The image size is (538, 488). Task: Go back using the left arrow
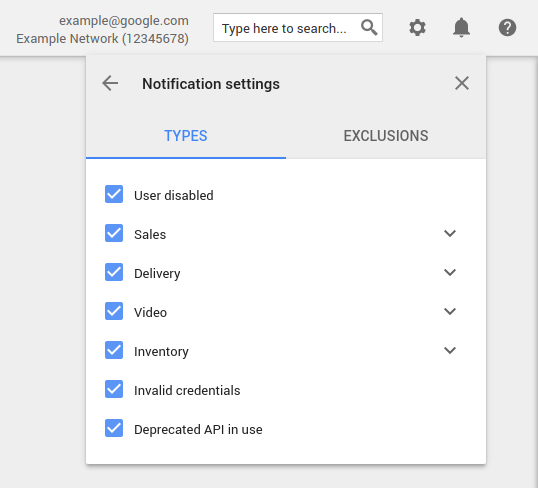[x=110, y=83]
